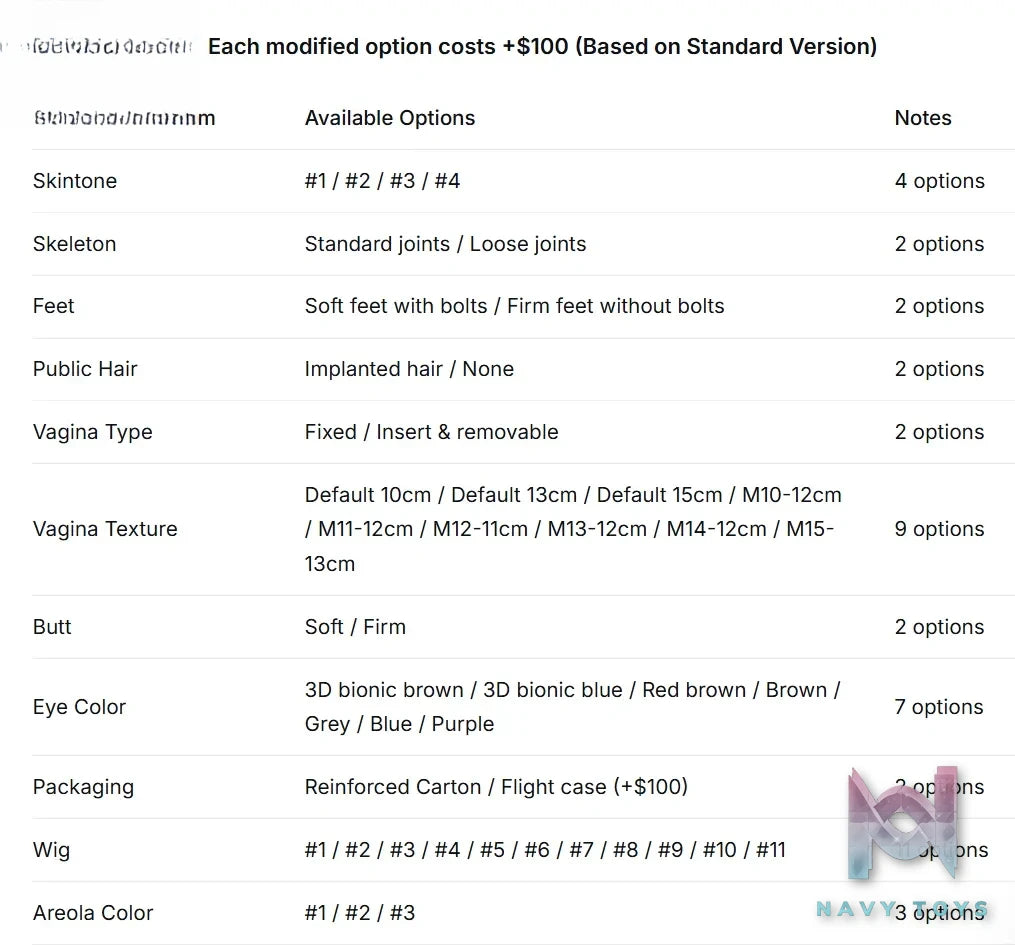The width and height of the screenshot is (1015, 945).
Task: Click the Eye Color row label
Action: pos(79,707)
